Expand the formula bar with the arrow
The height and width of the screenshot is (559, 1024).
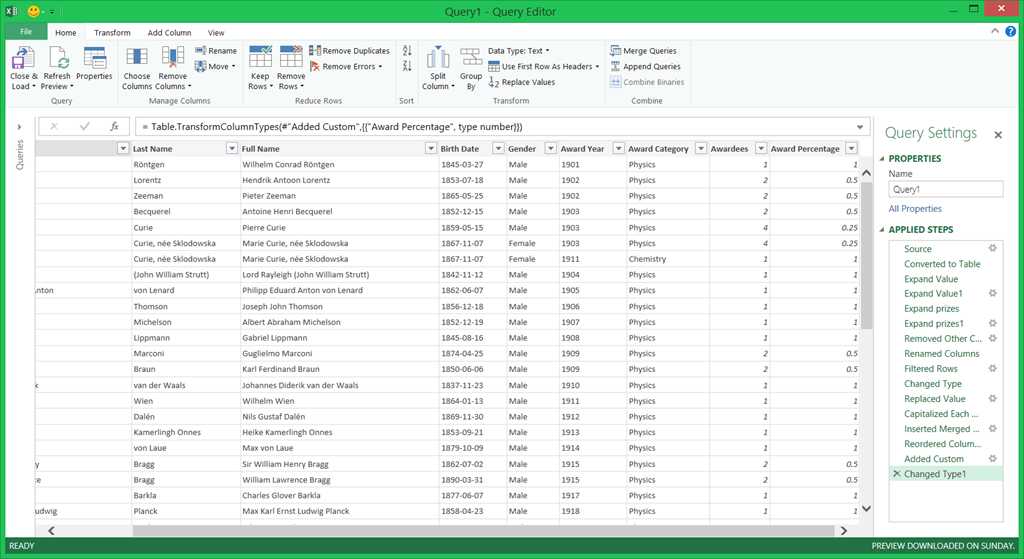[x=861, y=127]
